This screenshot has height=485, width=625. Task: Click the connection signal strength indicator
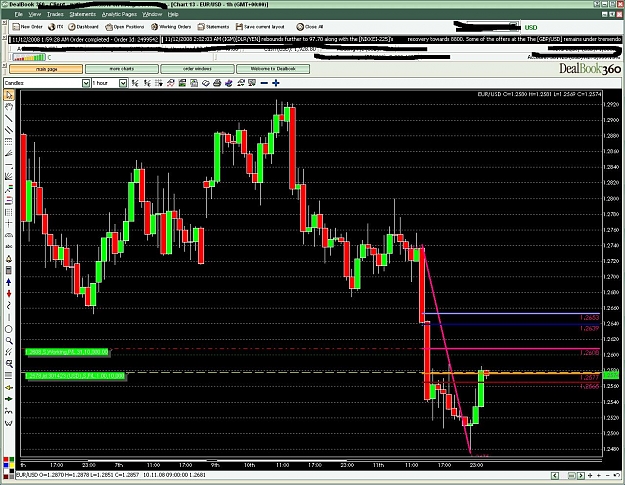(29, 57)
